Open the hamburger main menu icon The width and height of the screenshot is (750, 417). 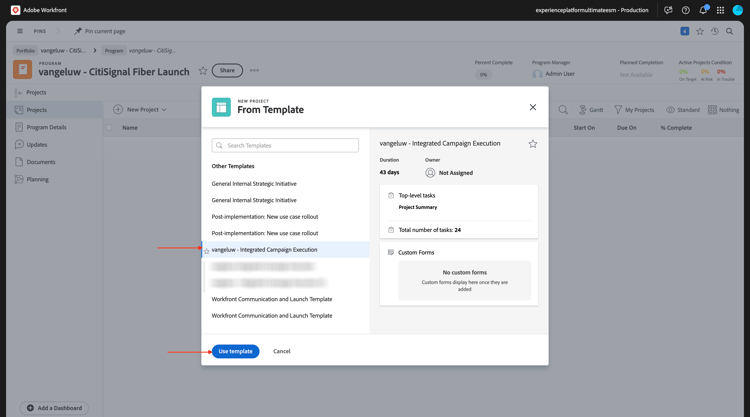20,31
